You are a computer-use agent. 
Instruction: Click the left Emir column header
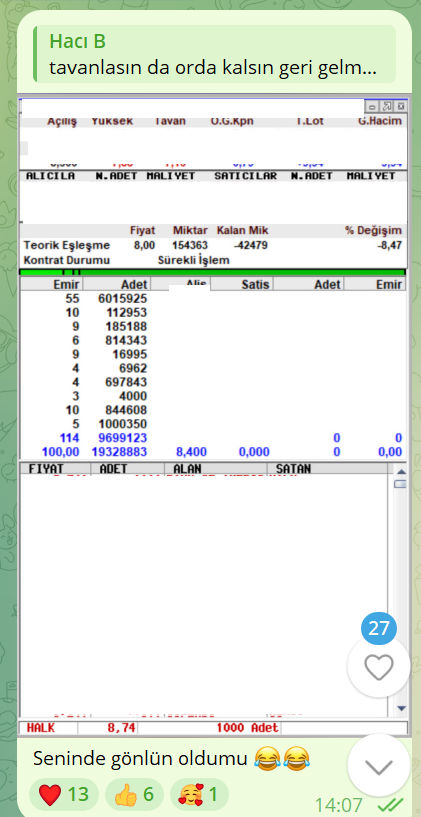51,284
